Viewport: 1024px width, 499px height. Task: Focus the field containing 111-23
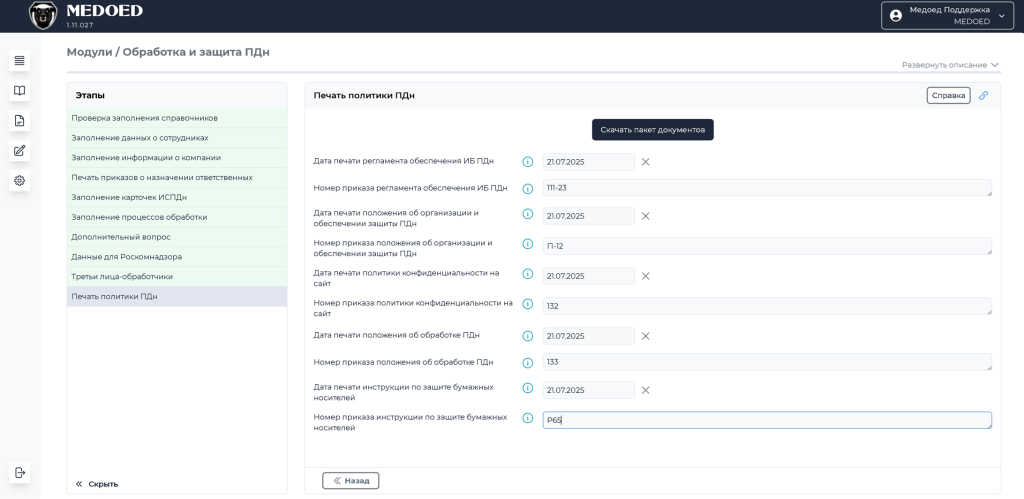[767, 188]
